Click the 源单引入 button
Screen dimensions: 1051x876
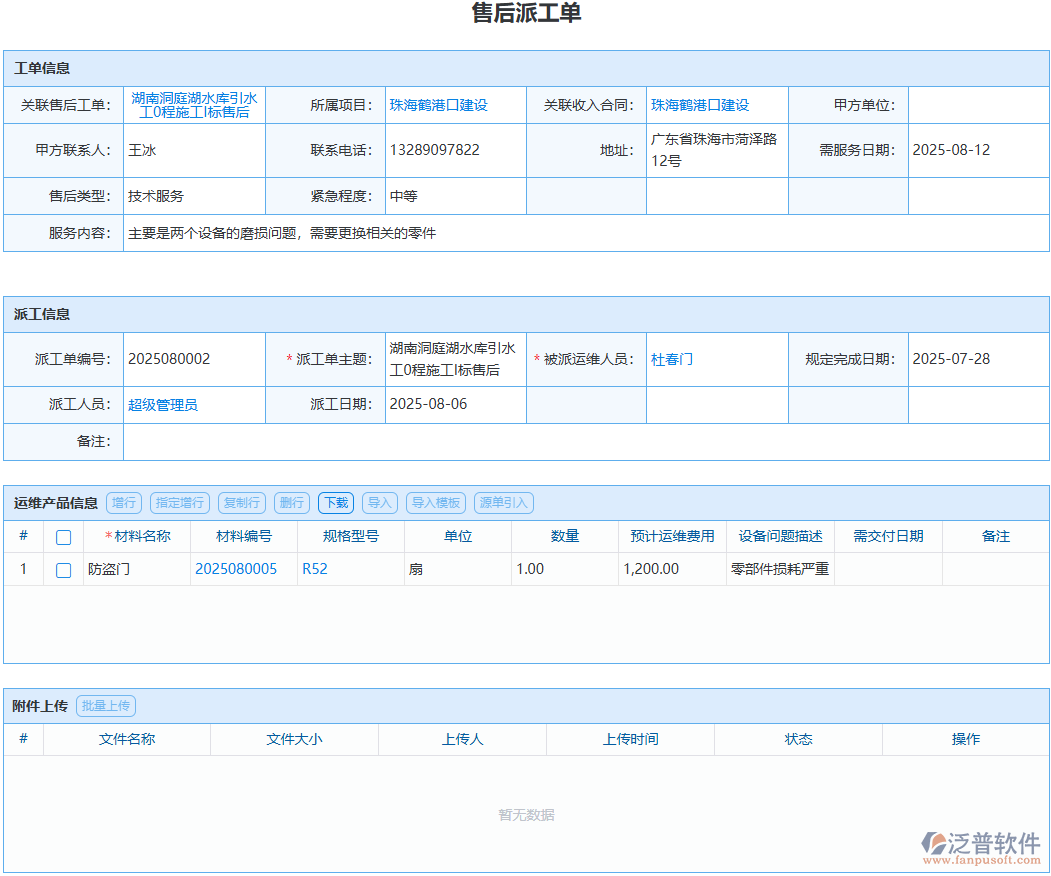(503, 503)
